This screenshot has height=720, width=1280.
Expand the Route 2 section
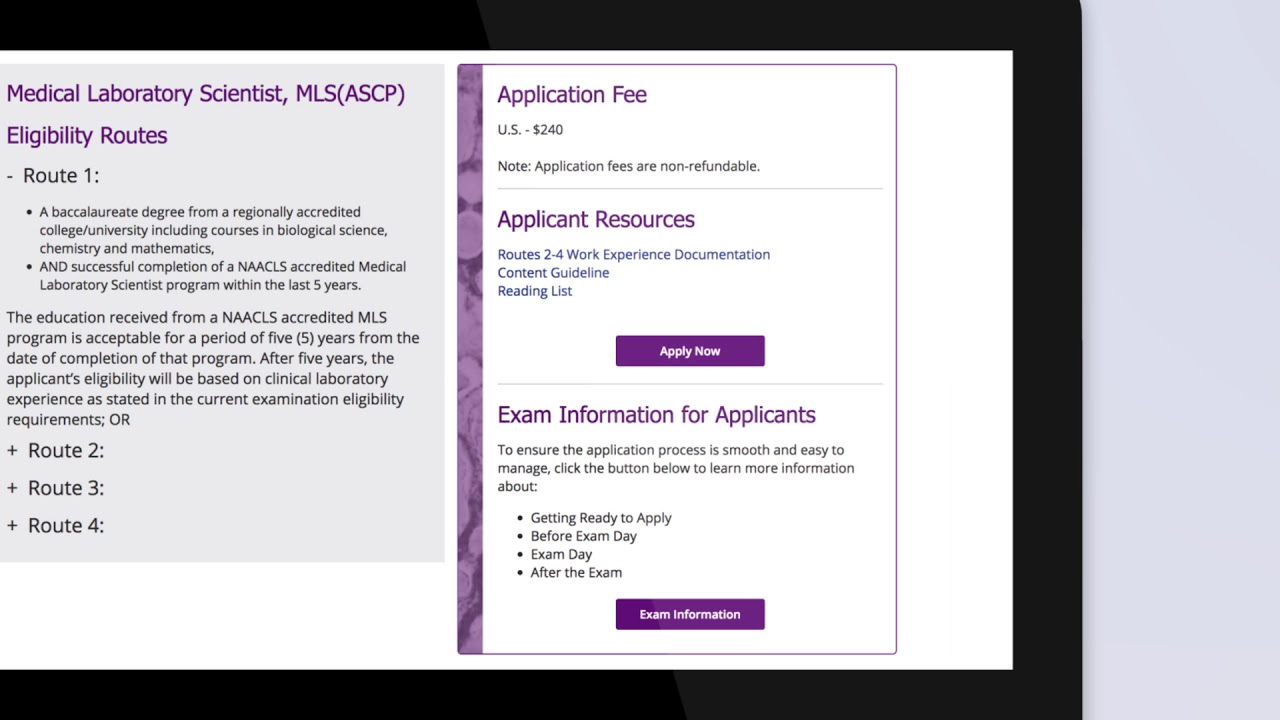55,451
